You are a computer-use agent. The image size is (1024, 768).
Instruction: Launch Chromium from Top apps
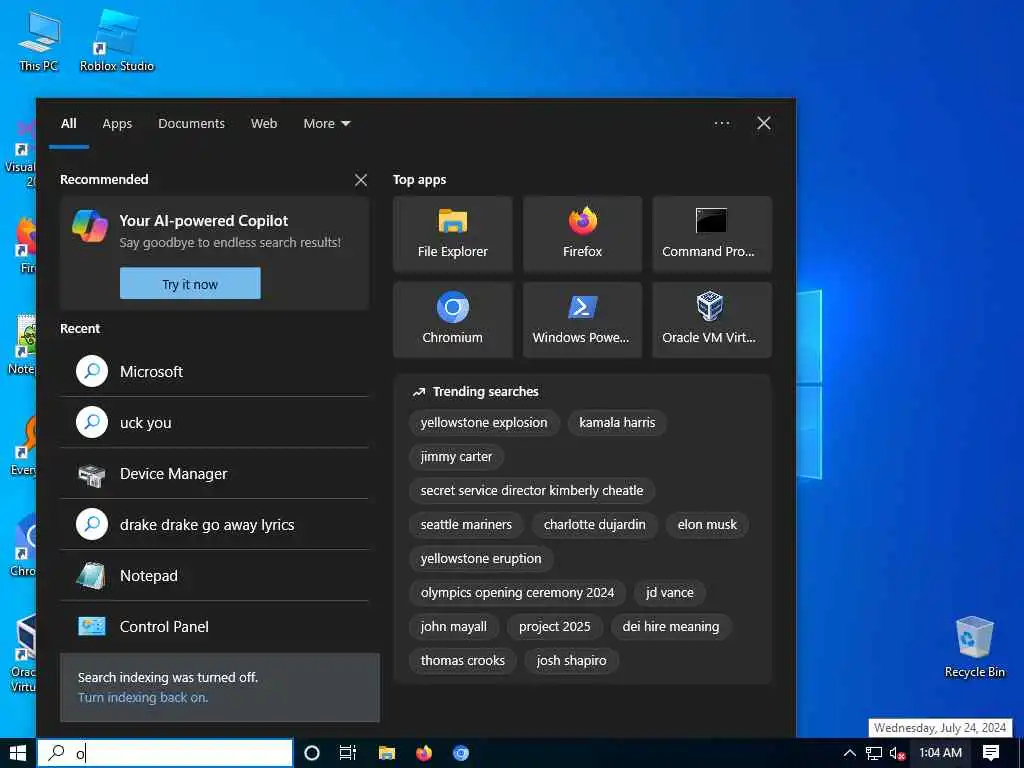pos(453,320)
